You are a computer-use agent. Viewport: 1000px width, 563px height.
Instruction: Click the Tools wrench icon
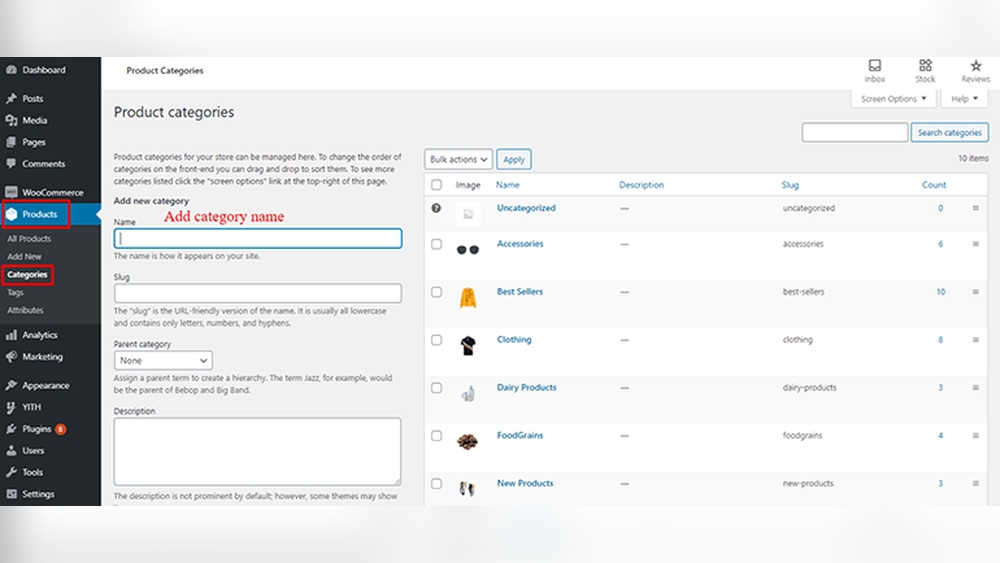[x=11, y=472]
